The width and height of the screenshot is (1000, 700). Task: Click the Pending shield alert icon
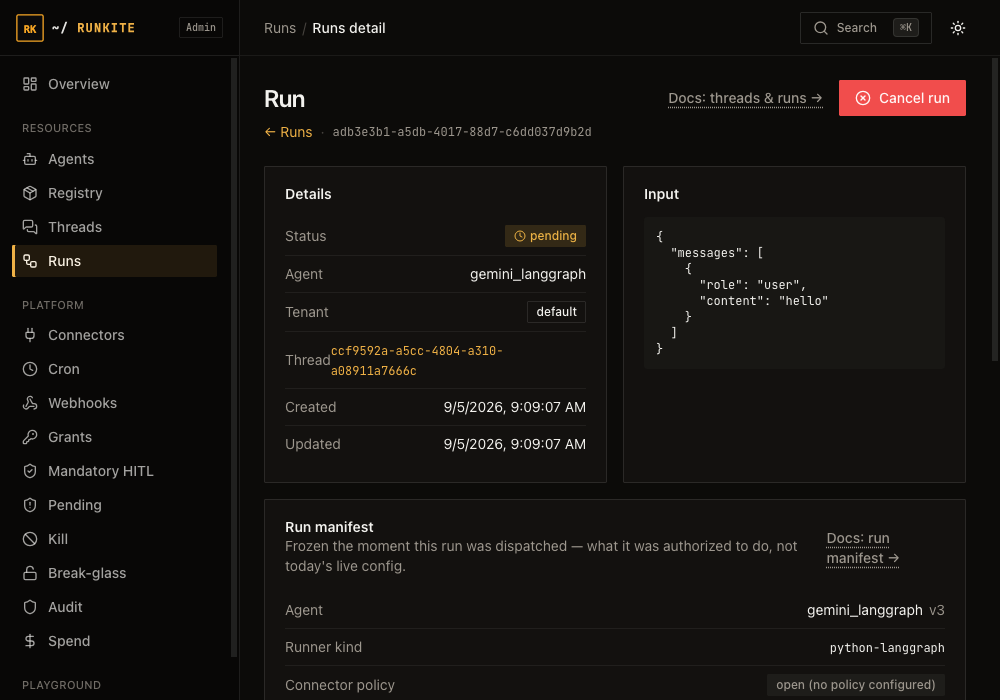[x=30, y=505]
